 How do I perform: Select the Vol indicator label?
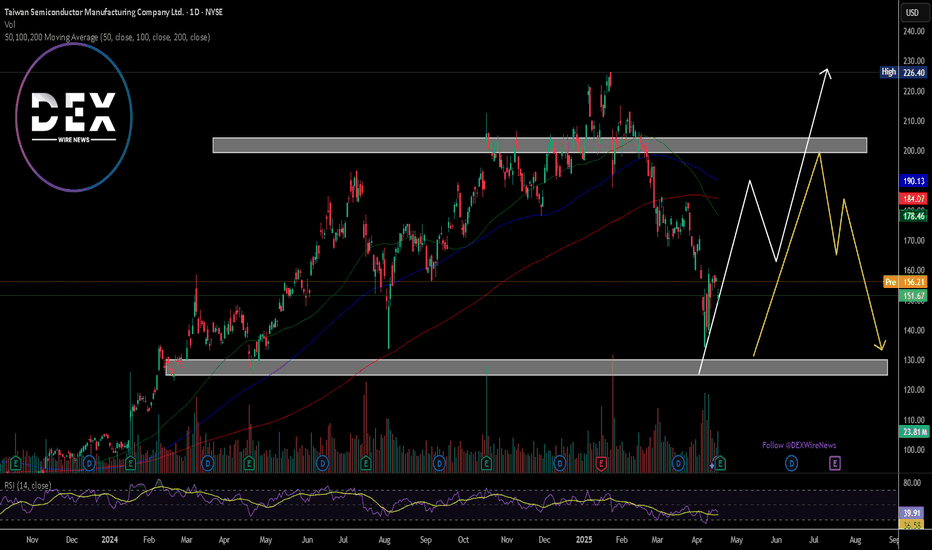point(10,24)
